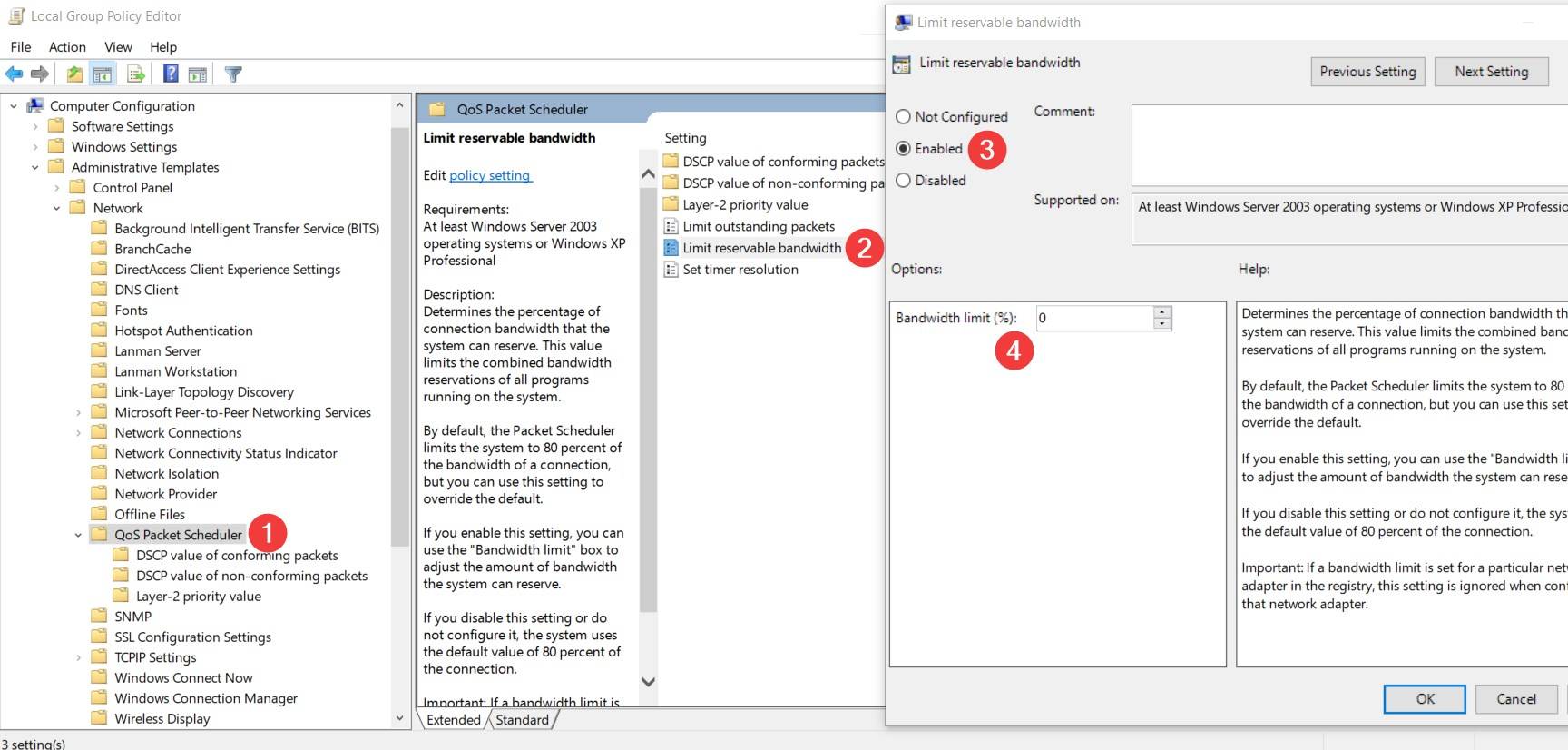The image size is (1568, 750).
Task: Select the Set timer resolution setting
Action: click(x=740, y=270)
